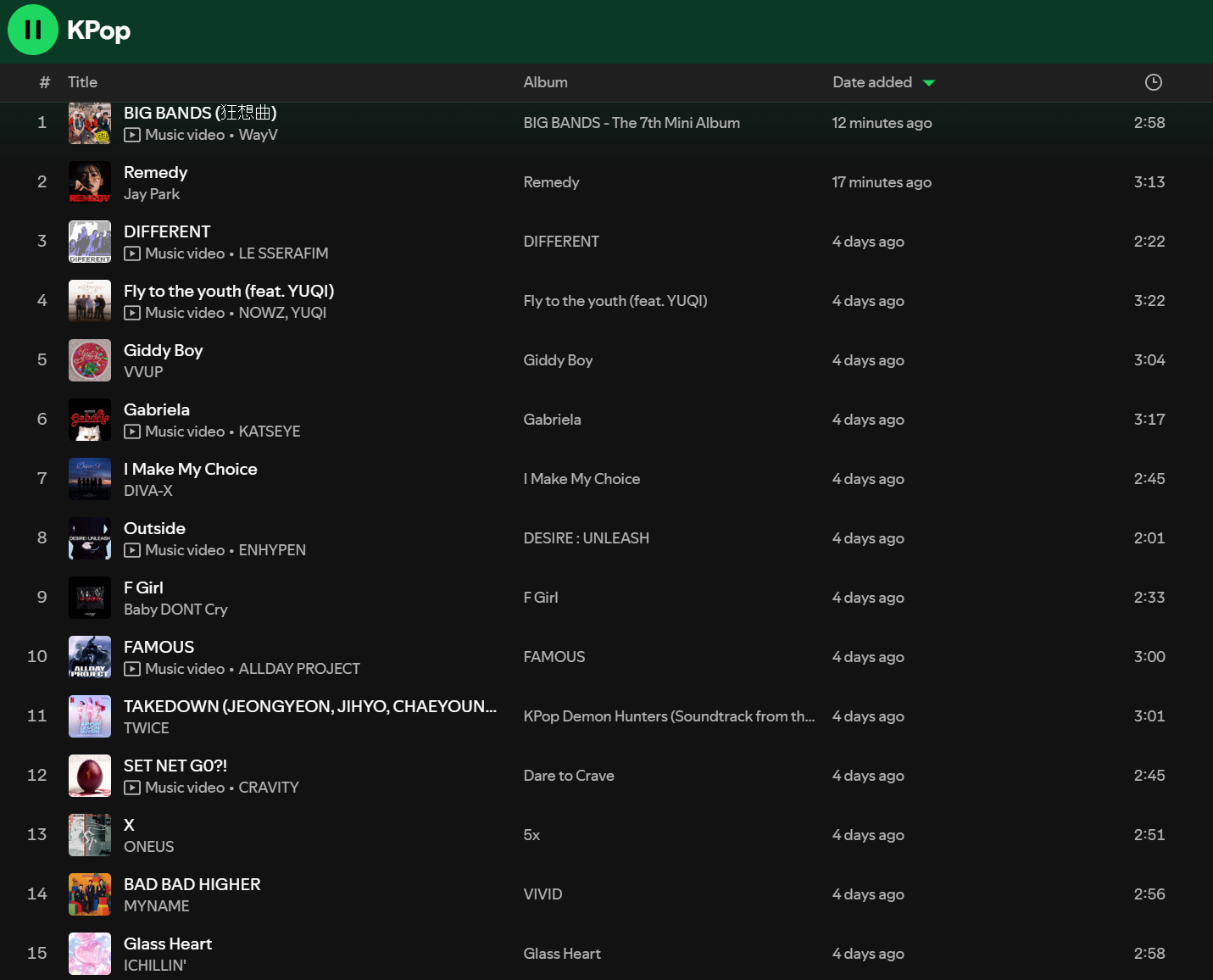
Task: Open artist link TWICE
Action: coord(147,728)
